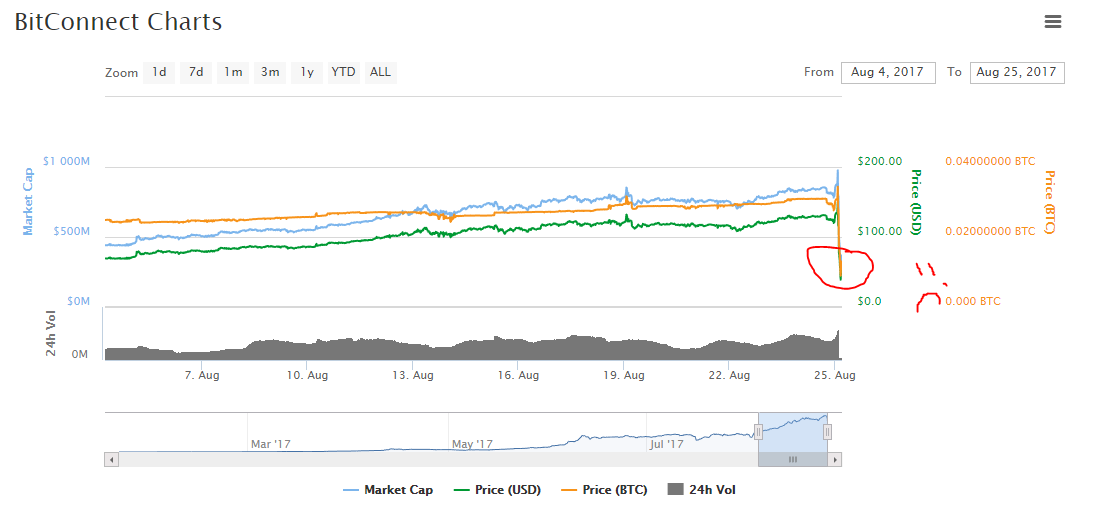The height and width of the screenshot is (505, 1109).
Task: Click the '0.04000000 BTC' axis label
Action: 990,161
